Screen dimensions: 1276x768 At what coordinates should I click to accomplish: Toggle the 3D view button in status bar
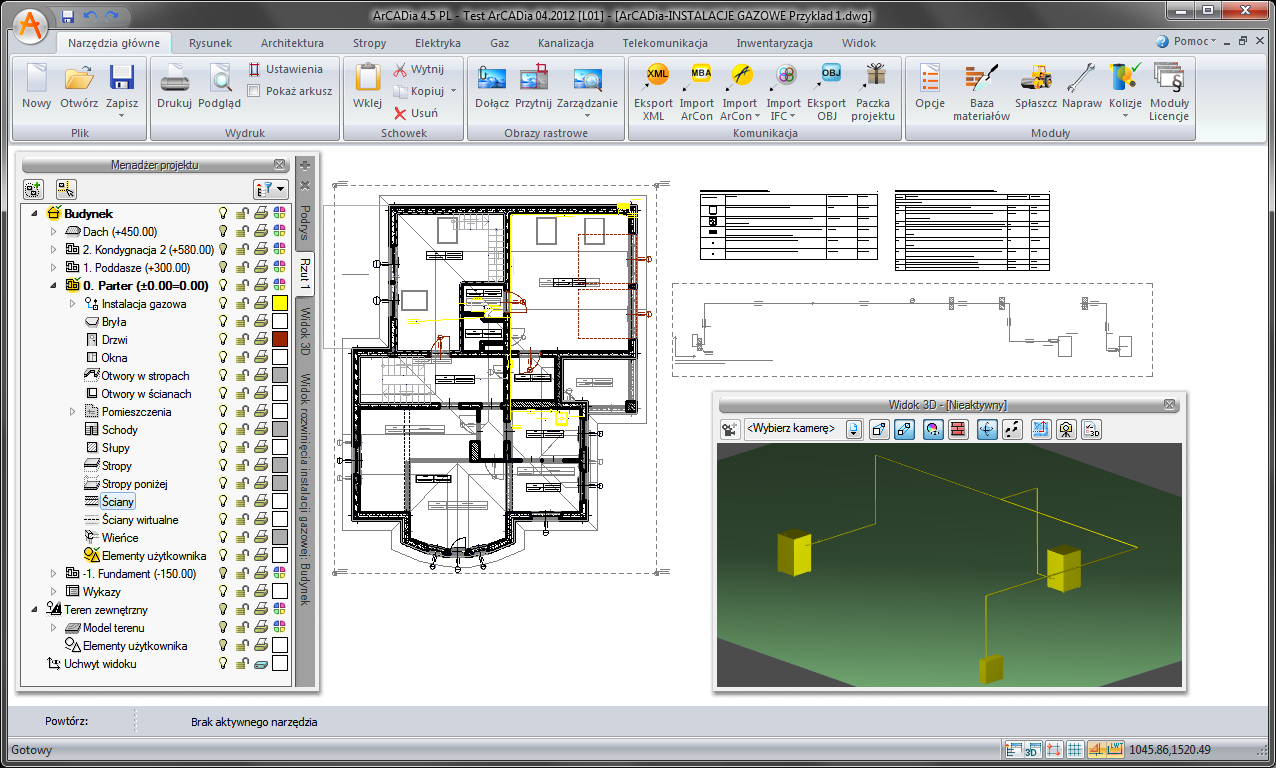pyautogui.click(x=1032, y=749)
